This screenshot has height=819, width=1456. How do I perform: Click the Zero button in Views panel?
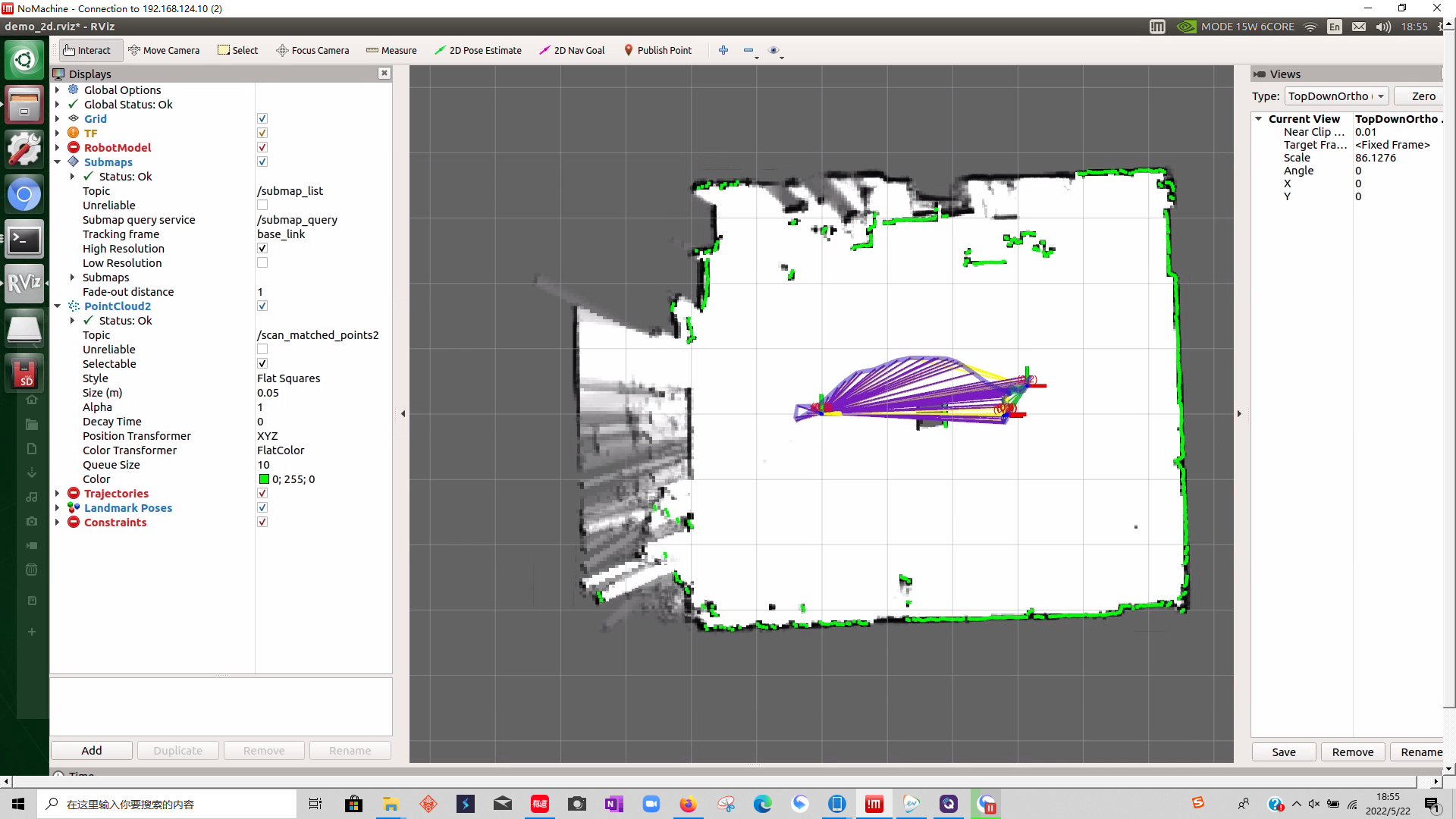click(1420, 95)
